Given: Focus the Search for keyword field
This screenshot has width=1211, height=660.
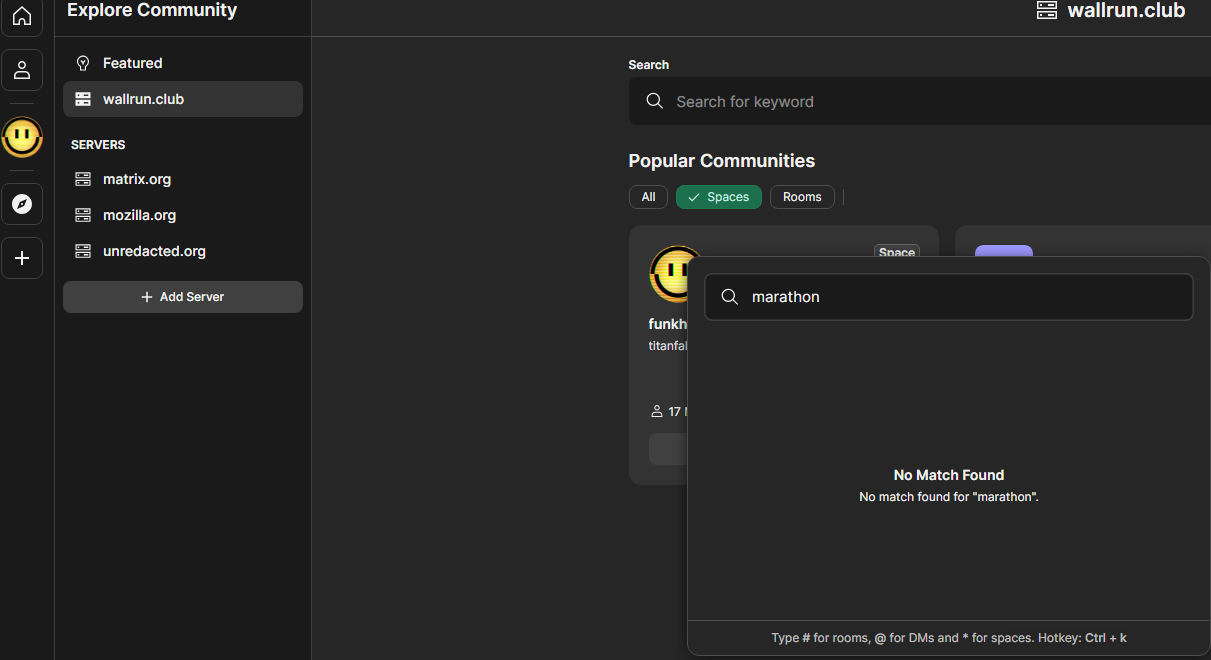Looking at the screenshot, I should pos(919,101).
